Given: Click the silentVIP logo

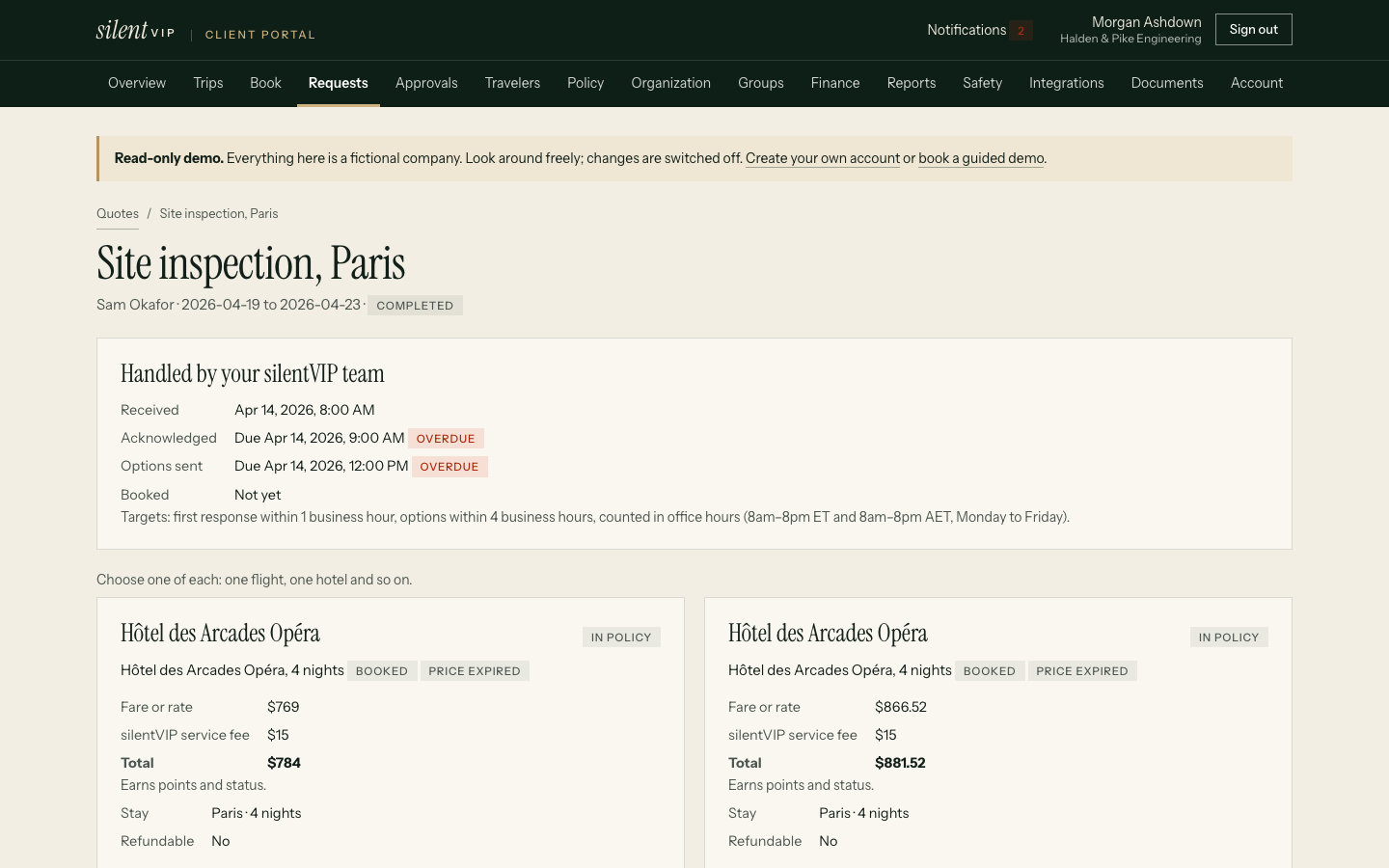Looking at the screenshot, I should [x=136, y=31].
